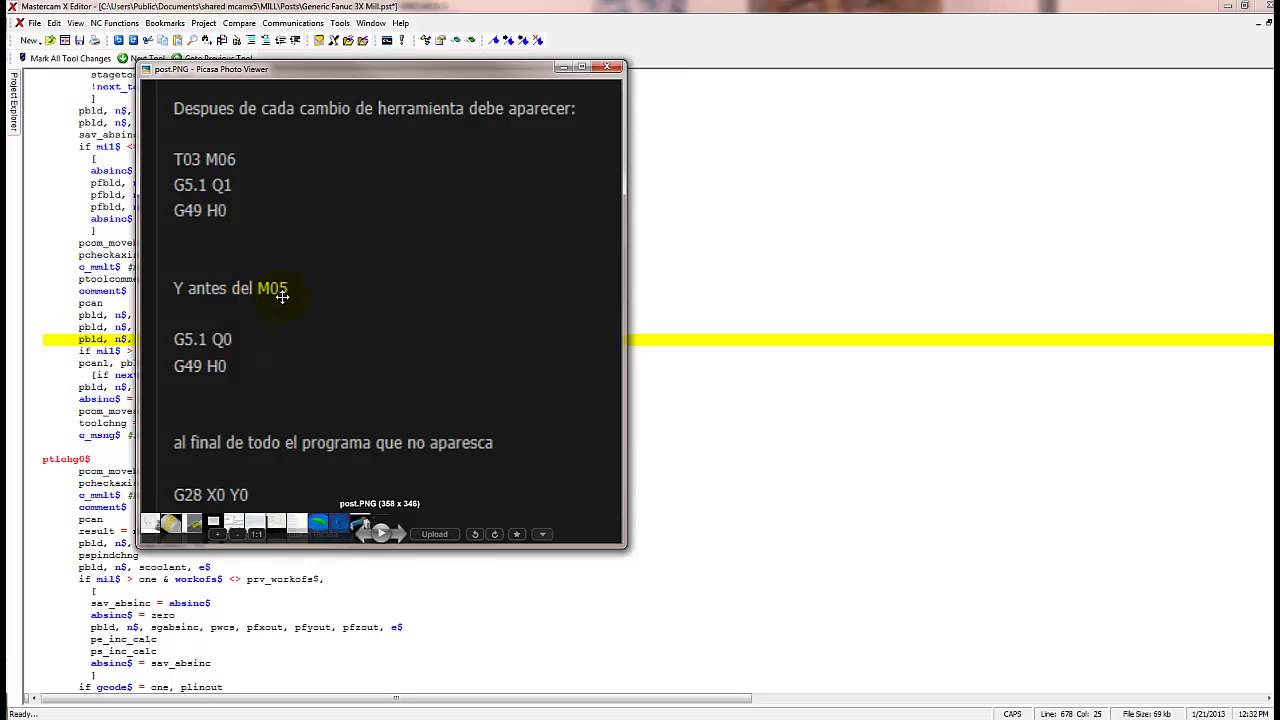Click the yellow bookmark note icon in the toolbar

coord(319,41)
